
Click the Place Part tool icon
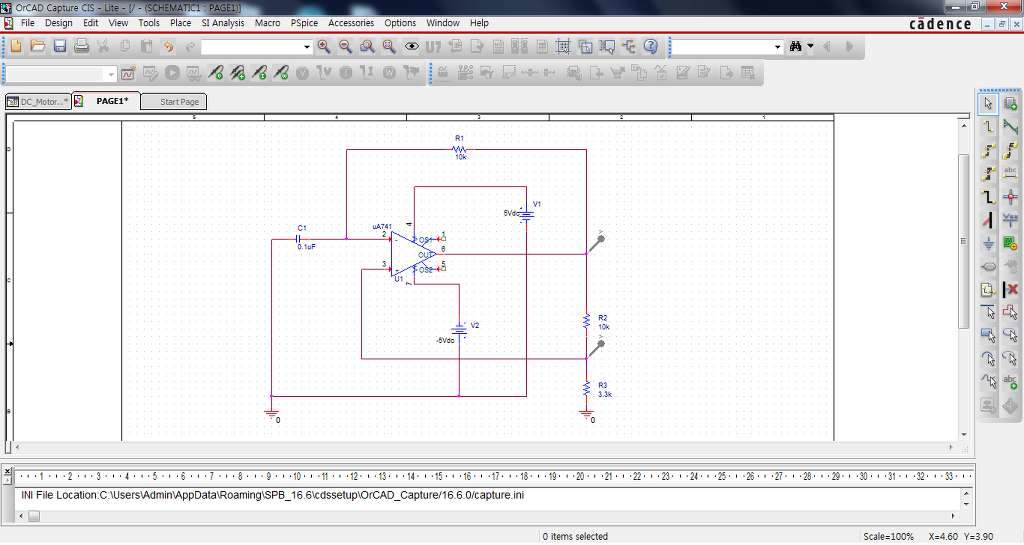point(1010,104)
